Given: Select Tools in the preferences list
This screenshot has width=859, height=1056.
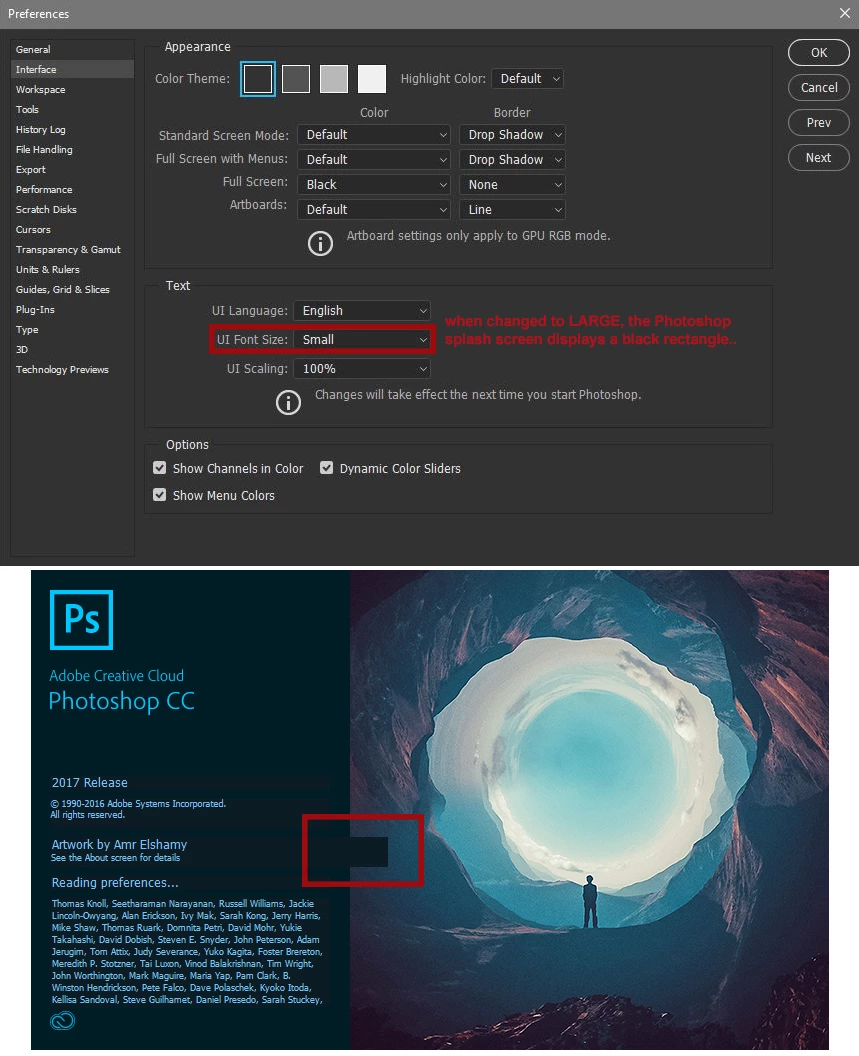Looking at the screenshot, I should (x=72, y=109).
